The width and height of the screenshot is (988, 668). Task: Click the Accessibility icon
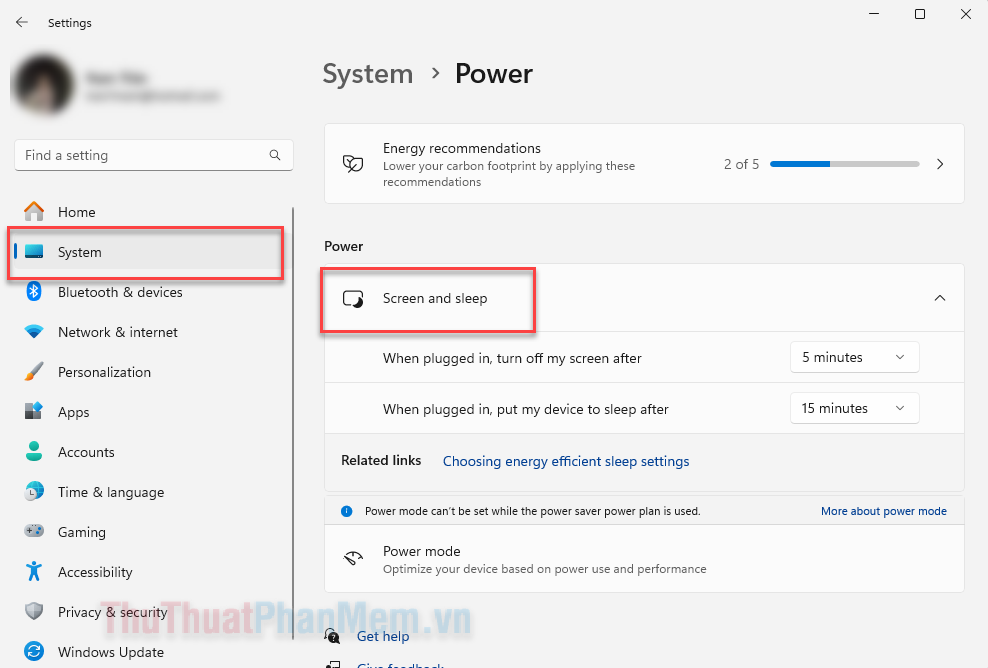tap(34, 572)
